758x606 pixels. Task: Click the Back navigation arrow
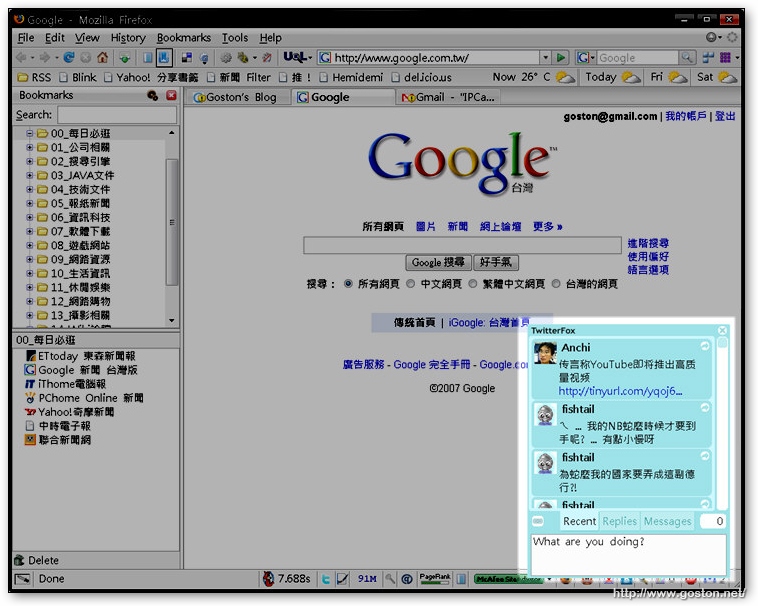coord(21,58)
